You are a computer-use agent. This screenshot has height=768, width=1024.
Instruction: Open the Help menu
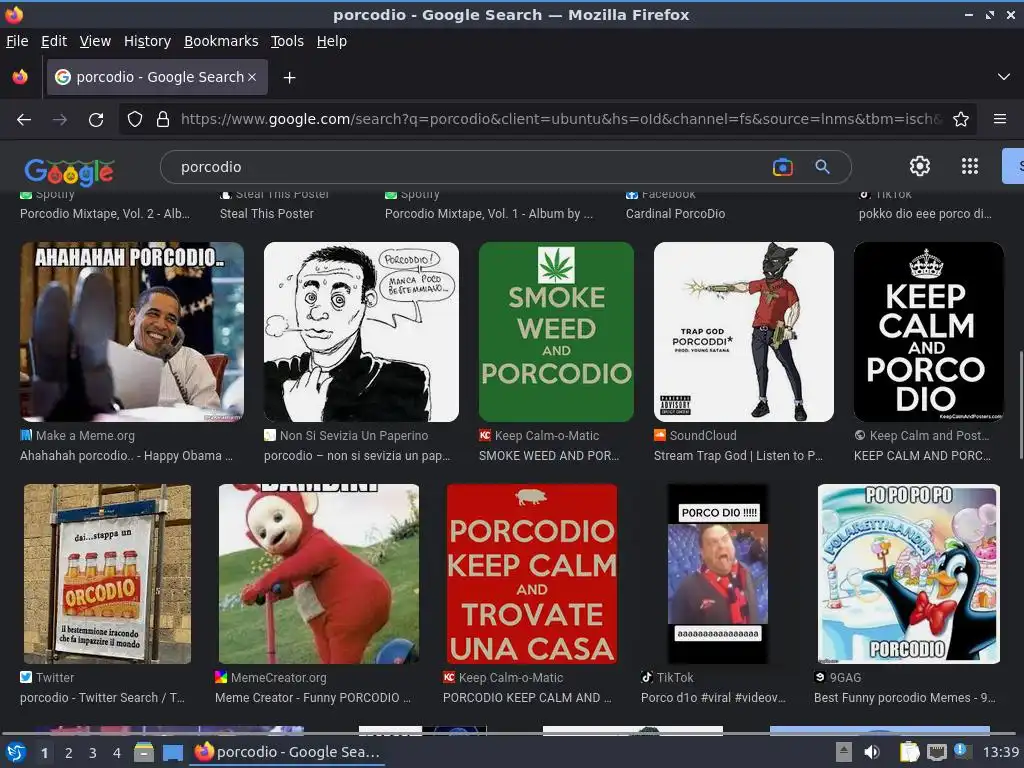pyautogui.click(x=331, y=41)
